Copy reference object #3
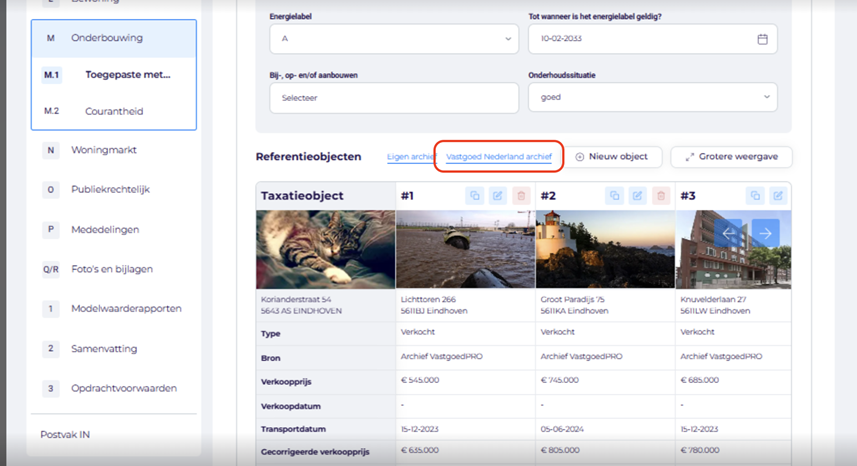 tap(756, 196)
